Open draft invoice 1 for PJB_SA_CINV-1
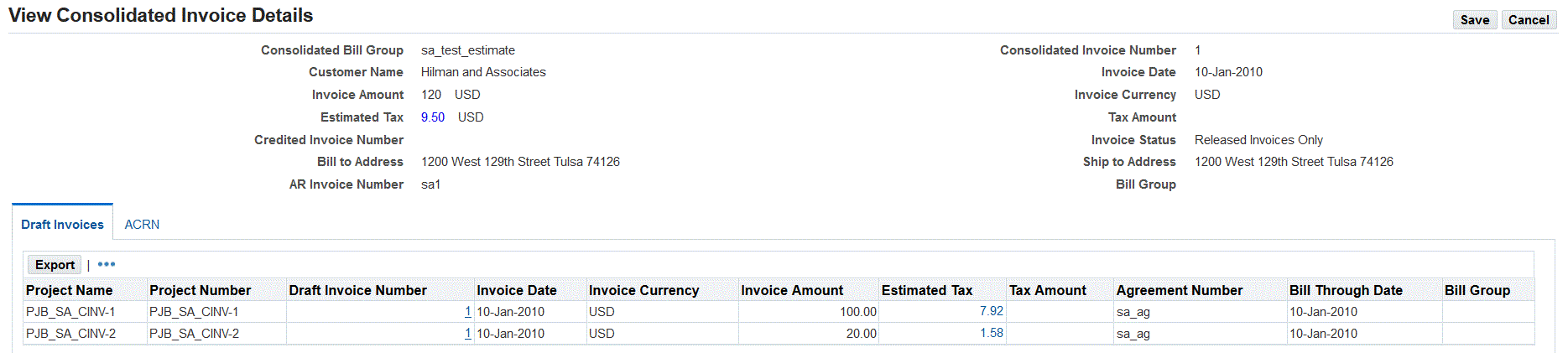The height and width of the screenshot is (353, 1568). [467, 312]
